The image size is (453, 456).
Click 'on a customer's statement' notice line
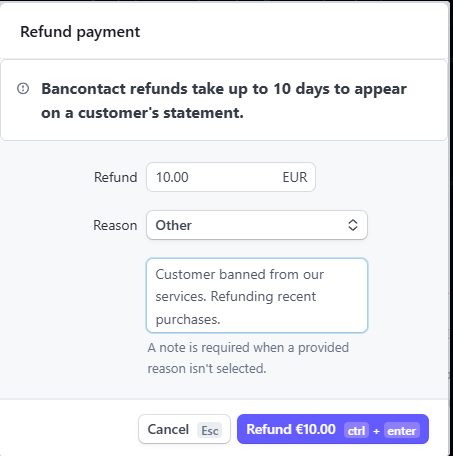pos(142,113)
